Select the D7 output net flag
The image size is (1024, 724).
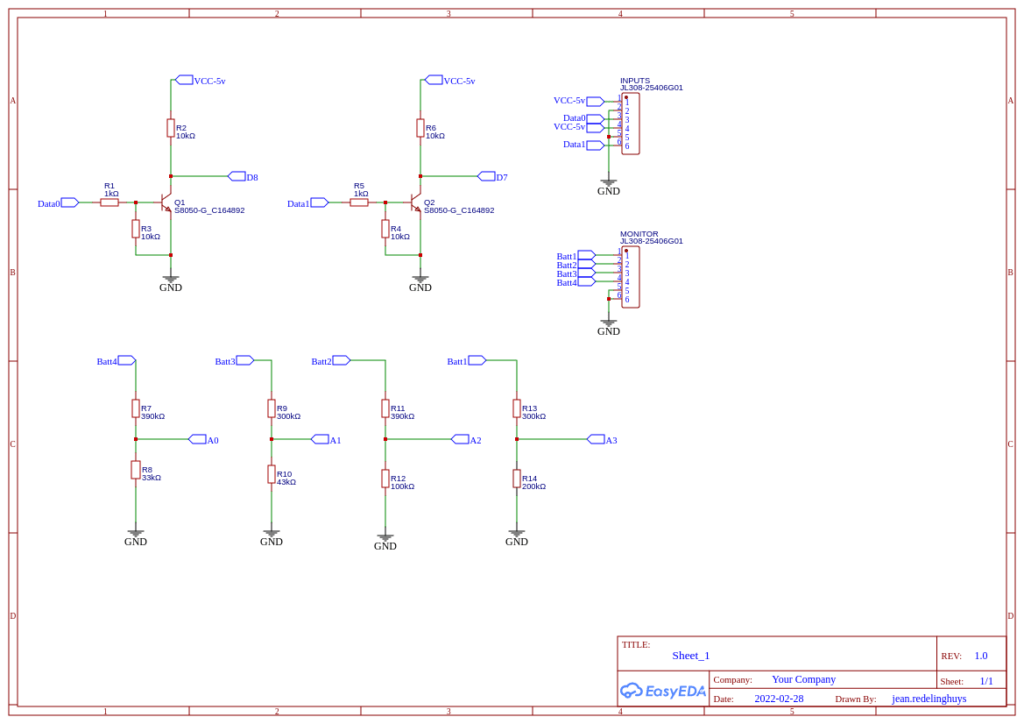(487, 177)
